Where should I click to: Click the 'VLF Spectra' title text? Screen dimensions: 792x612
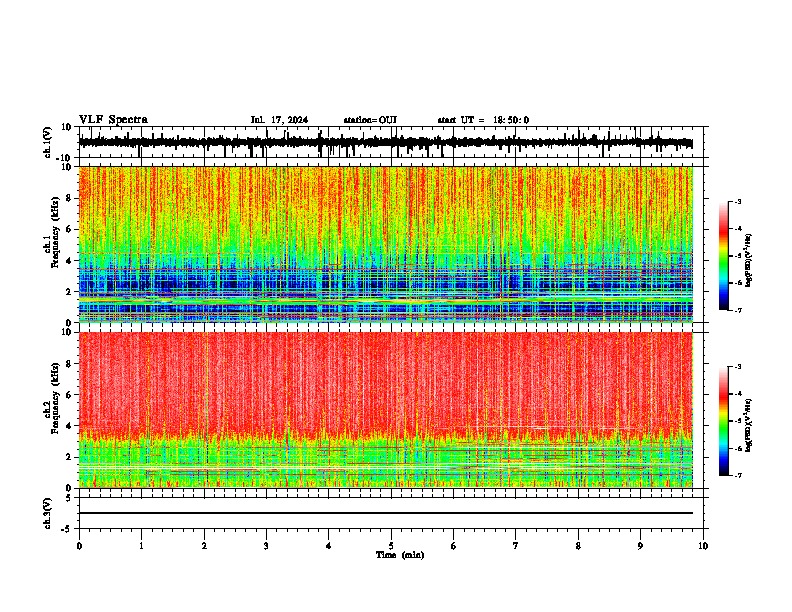(x=113, y=120)
